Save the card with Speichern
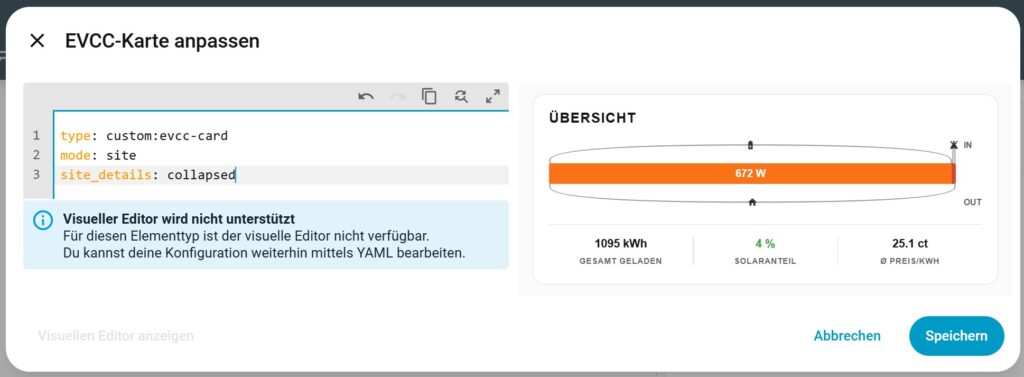1024x377 pixels. pyautogui.click(x=956, y=336)
